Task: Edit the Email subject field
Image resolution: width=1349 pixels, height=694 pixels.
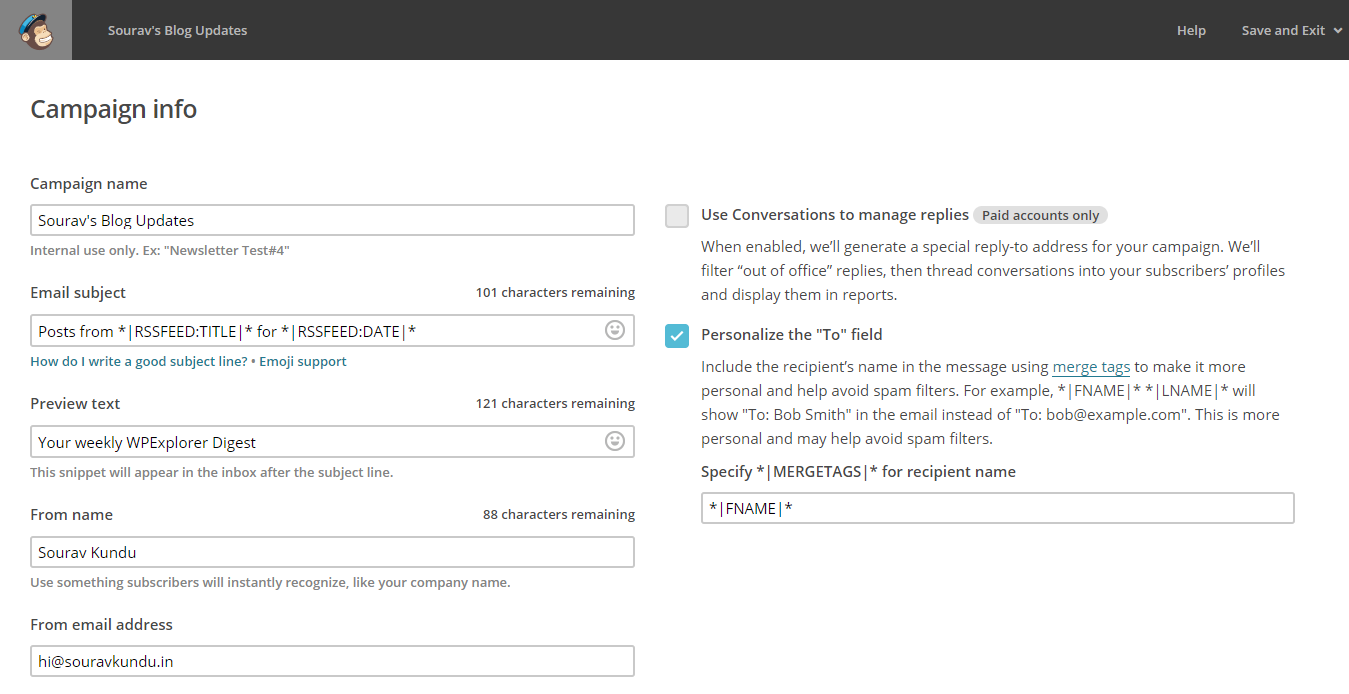Action: (332, 331)
